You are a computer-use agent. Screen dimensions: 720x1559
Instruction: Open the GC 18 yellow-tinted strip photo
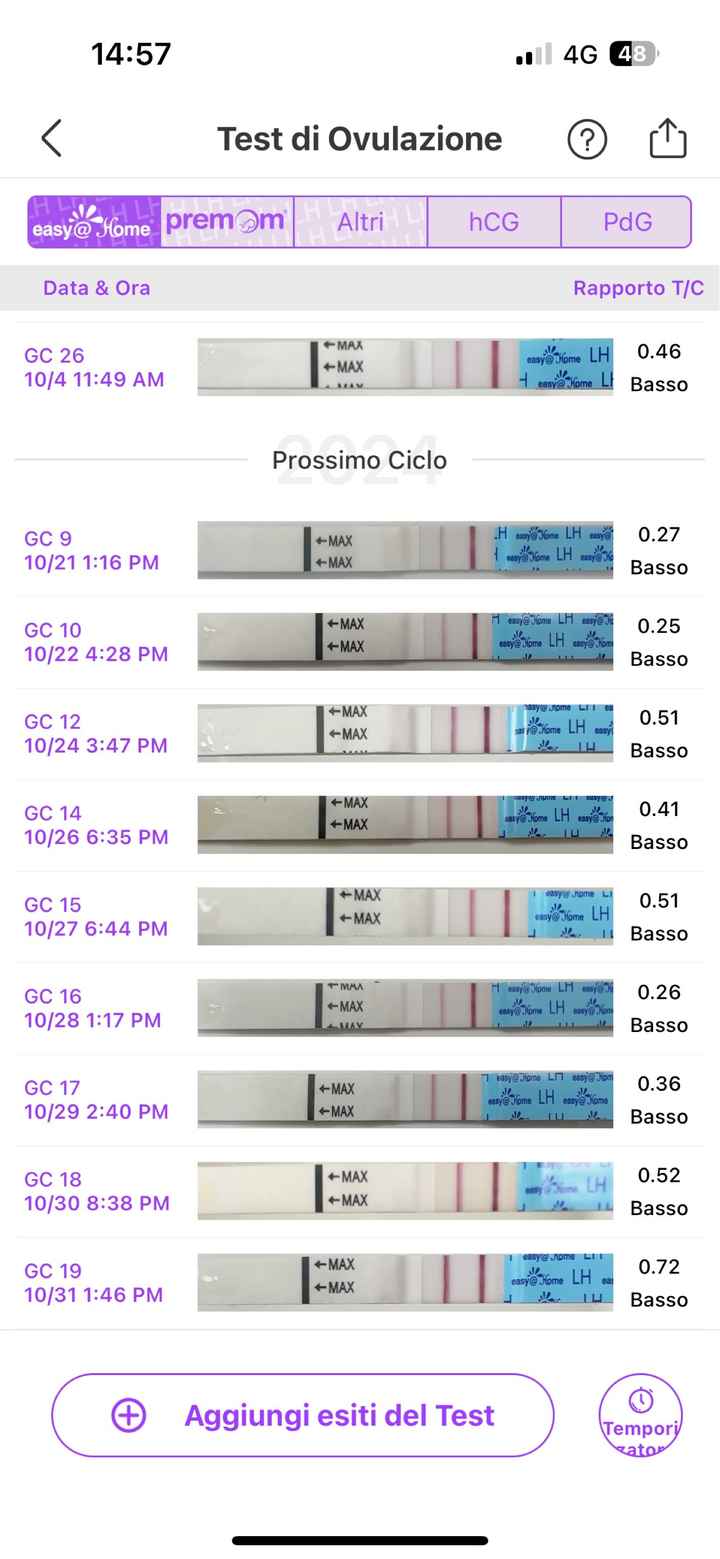tap(405, 1191)
